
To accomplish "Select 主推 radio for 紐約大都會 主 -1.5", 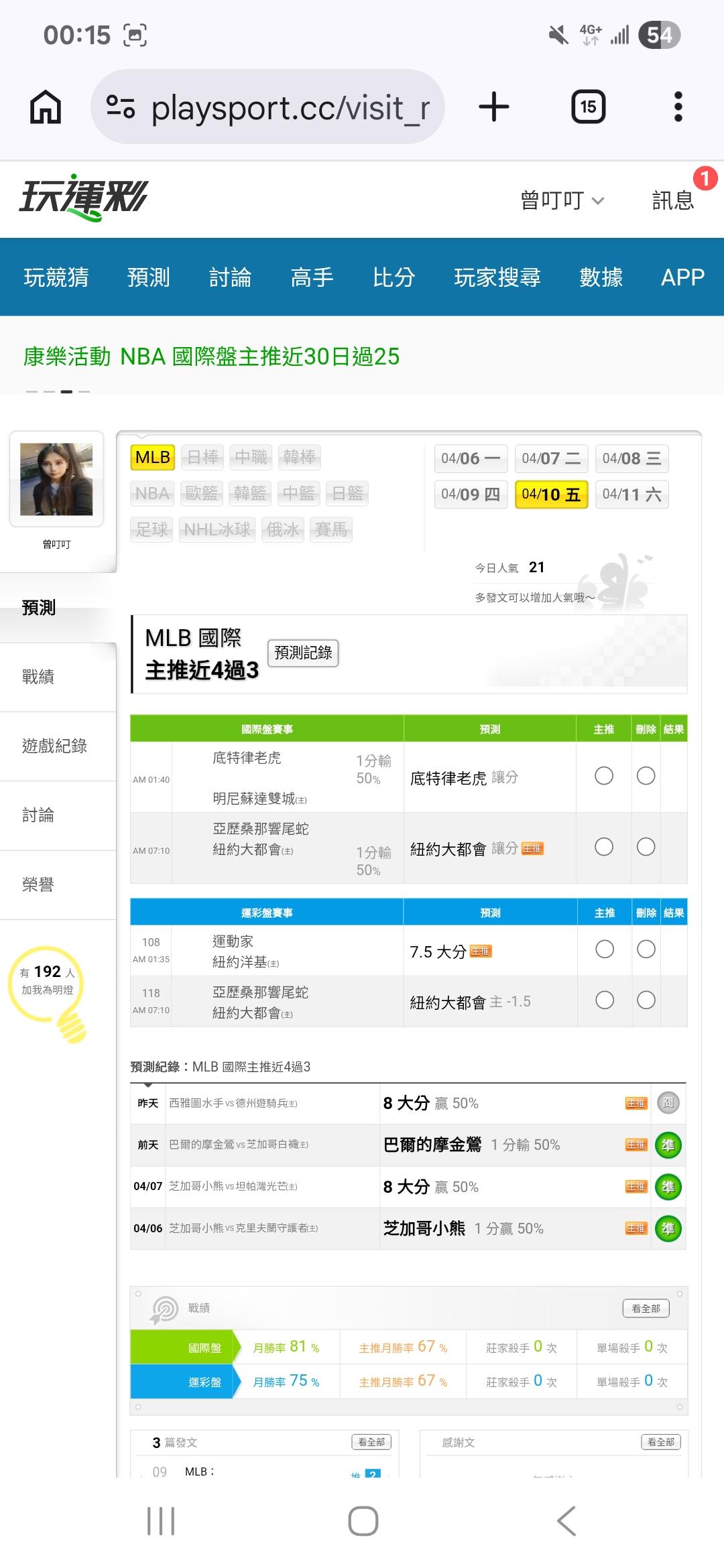I will 605,1000.
